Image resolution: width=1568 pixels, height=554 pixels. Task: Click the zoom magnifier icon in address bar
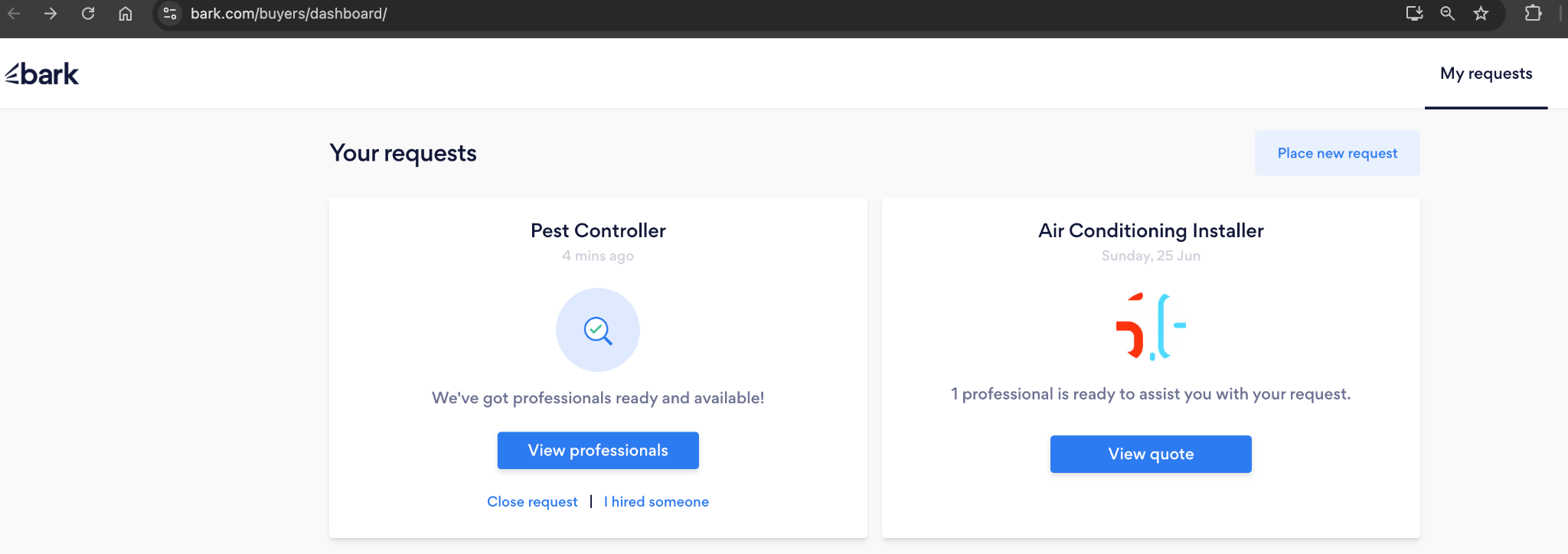point(1447,14)
